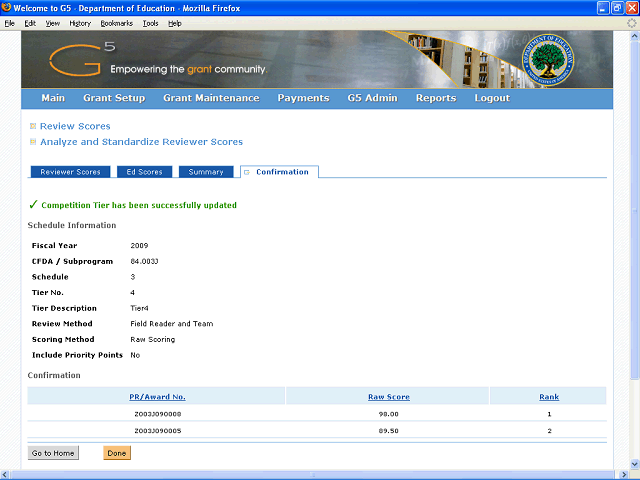
Task: Open the View menu
Action: coord(52,23)
